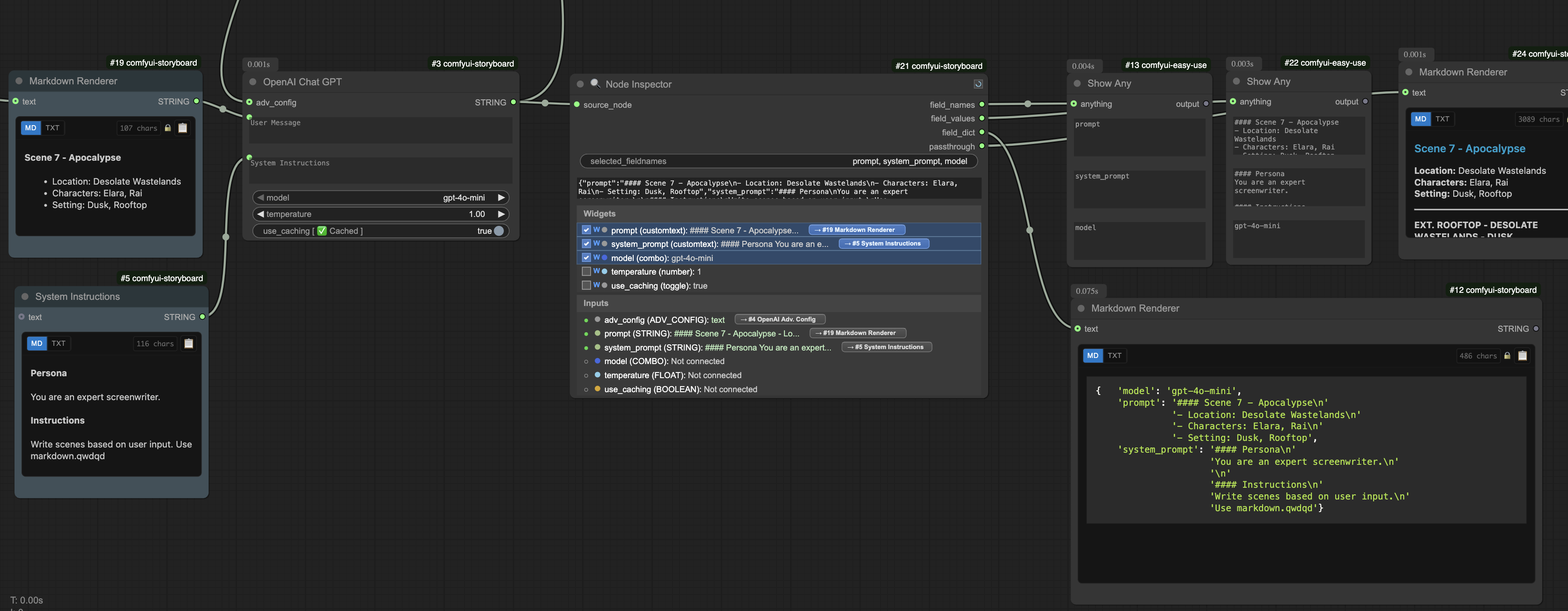Uncheck the model (combo) widget checkbox
1568x611 pixels.
pos(586,258)
